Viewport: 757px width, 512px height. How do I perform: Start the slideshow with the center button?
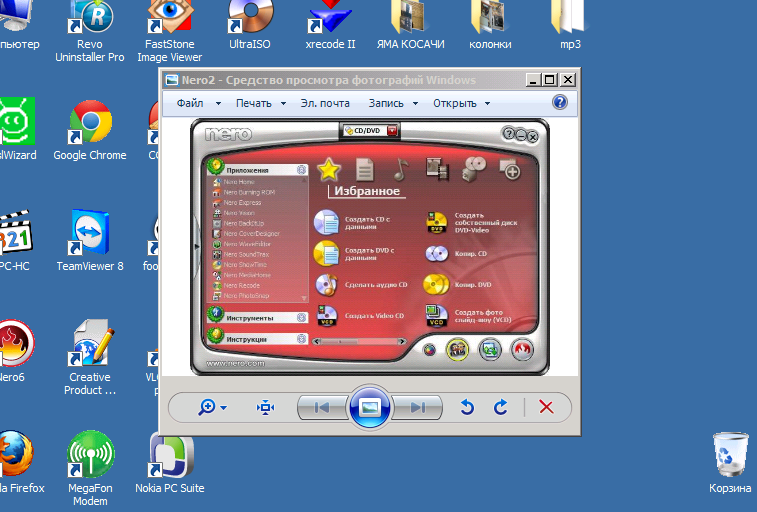point(369,407)
